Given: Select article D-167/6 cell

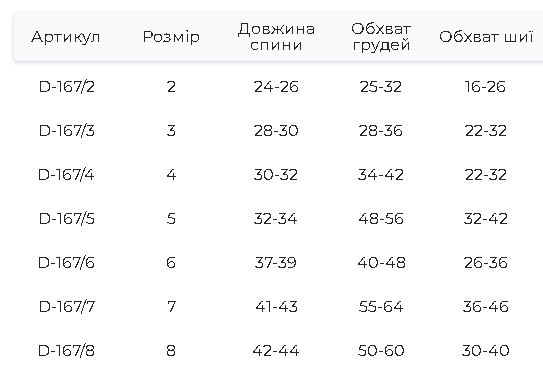Looking at the screenshot, I should [x=66, y=263].
